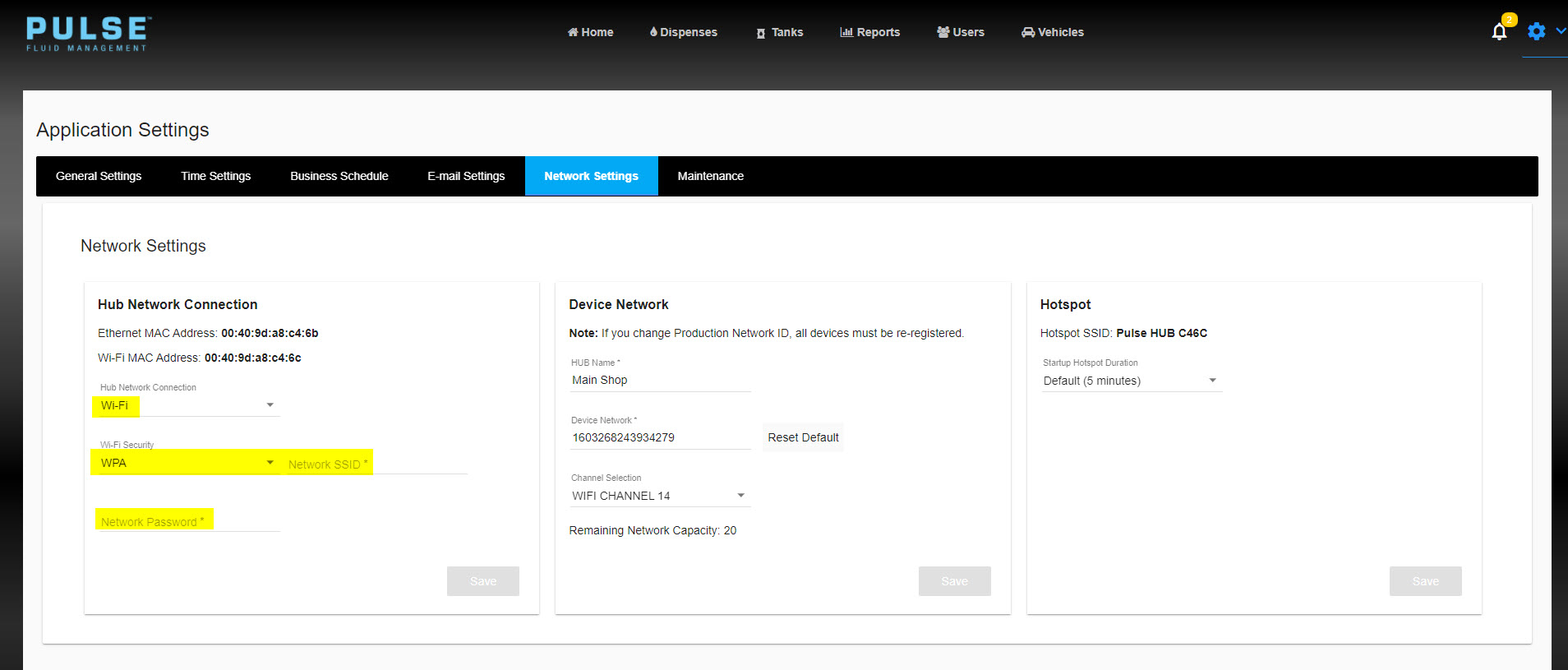Expand the Channel Selection dropdown

coord(658,496)
